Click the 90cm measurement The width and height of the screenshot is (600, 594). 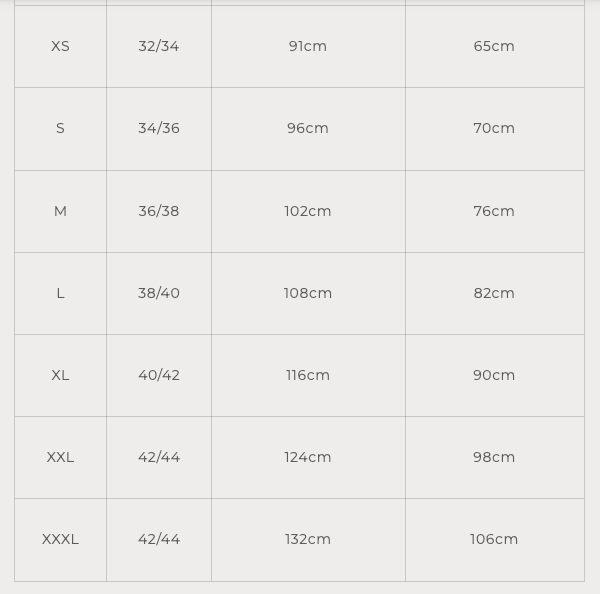pos(494,375)
